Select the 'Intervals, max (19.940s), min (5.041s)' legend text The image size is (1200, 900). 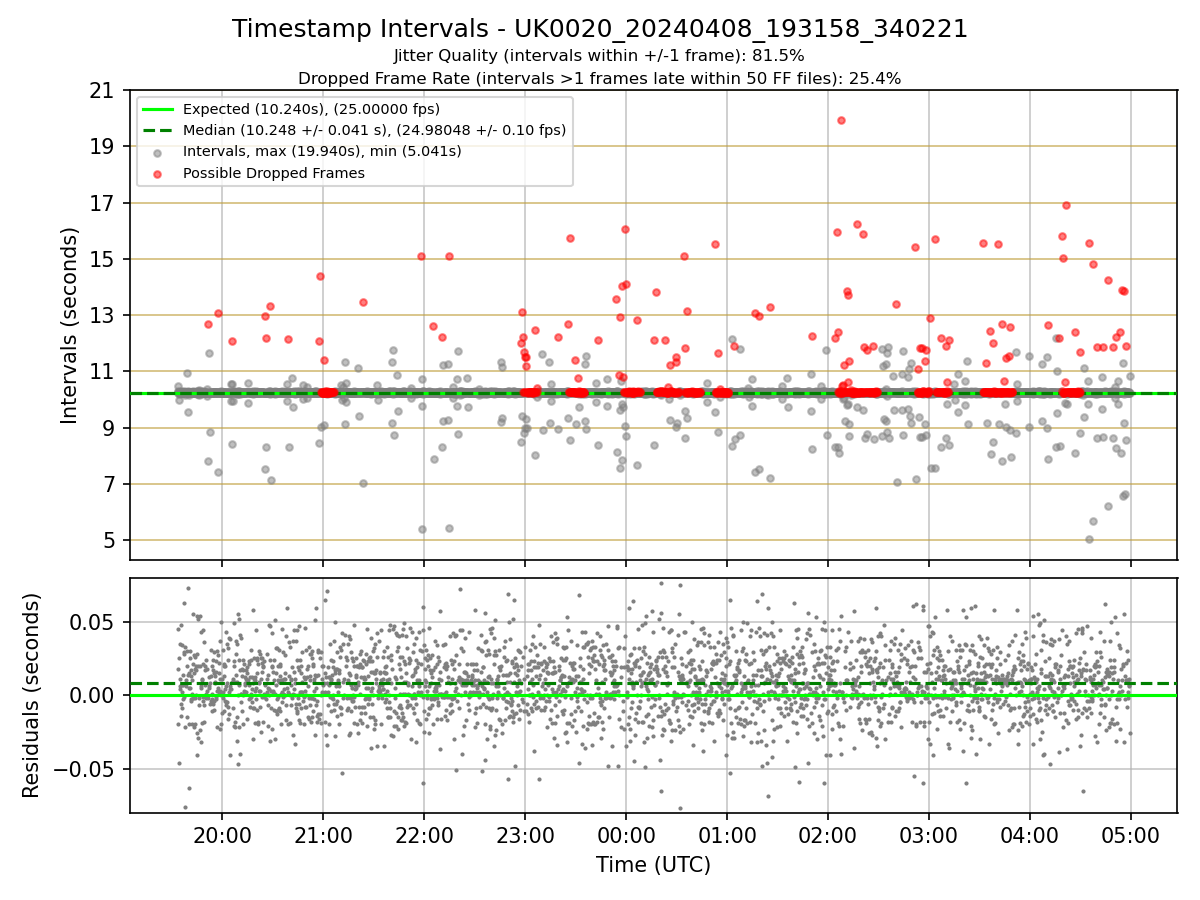tap(322, 152)
